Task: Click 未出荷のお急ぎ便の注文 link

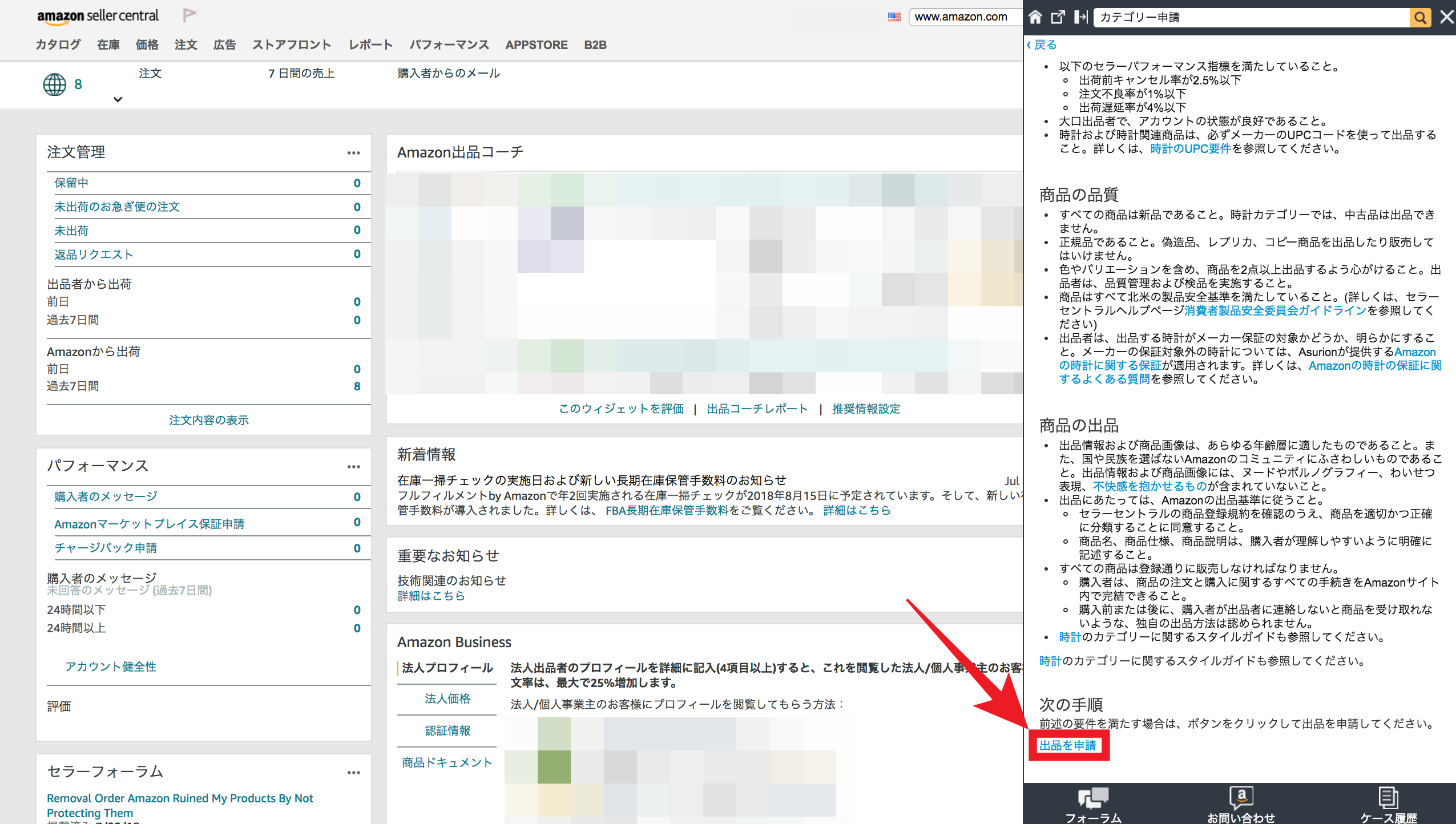Action: 117,207
